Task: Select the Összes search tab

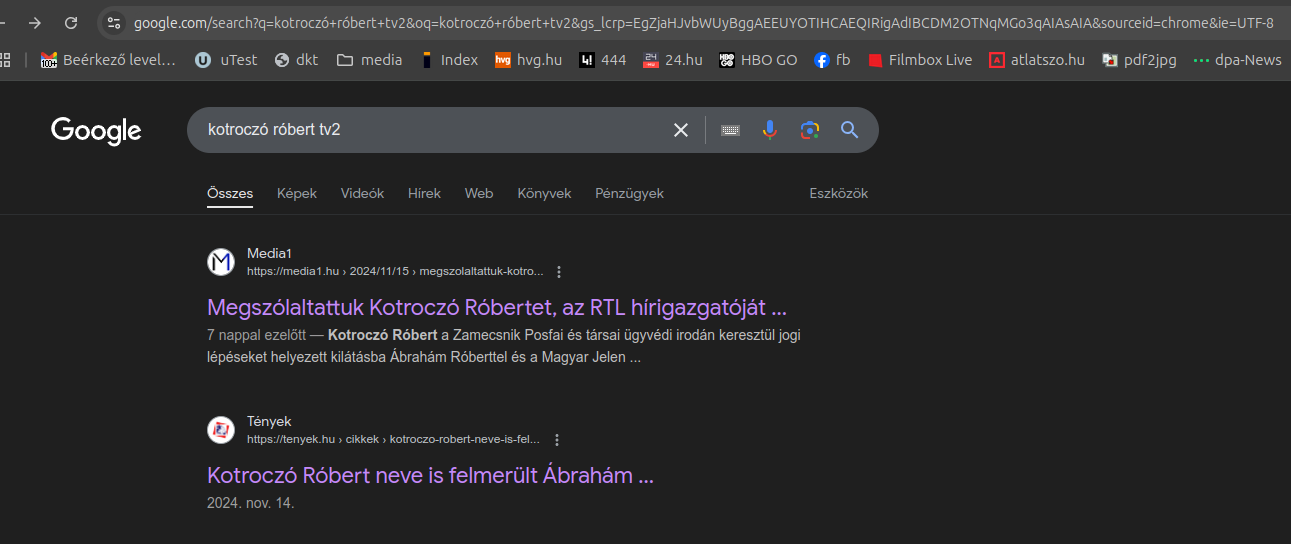Action: 230,193
